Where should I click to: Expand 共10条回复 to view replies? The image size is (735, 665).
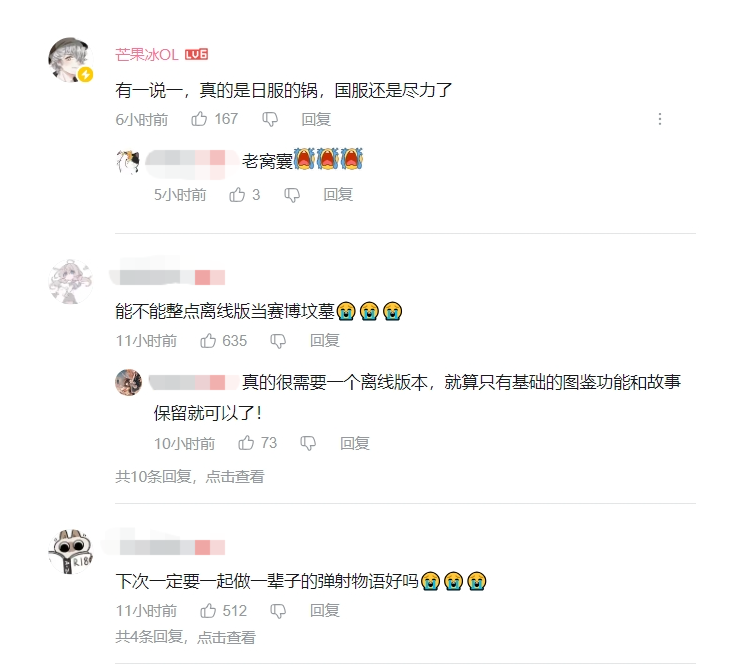(190, 477)
